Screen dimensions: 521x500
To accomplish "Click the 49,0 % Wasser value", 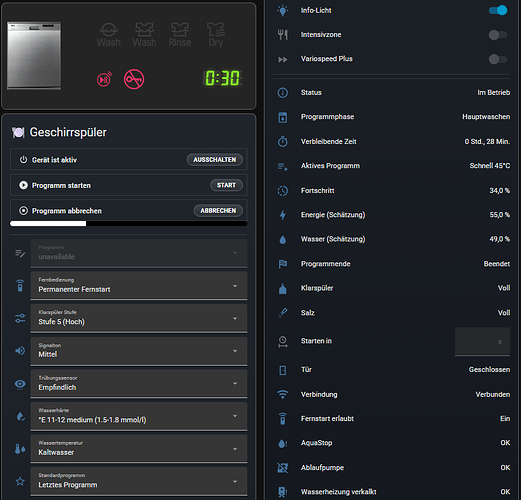I will pyautogui.click(x=499, y=239).
